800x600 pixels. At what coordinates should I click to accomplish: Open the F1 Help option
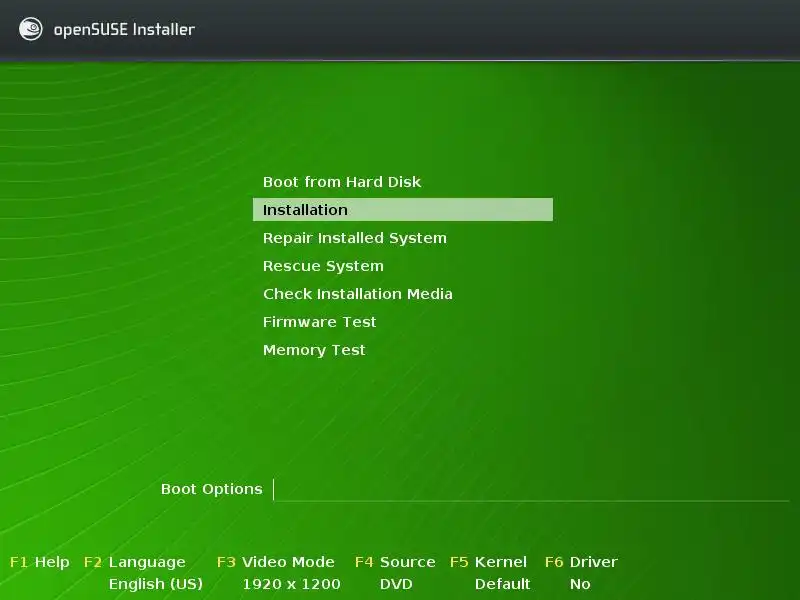pyautogui.click(x=40, y=562)
